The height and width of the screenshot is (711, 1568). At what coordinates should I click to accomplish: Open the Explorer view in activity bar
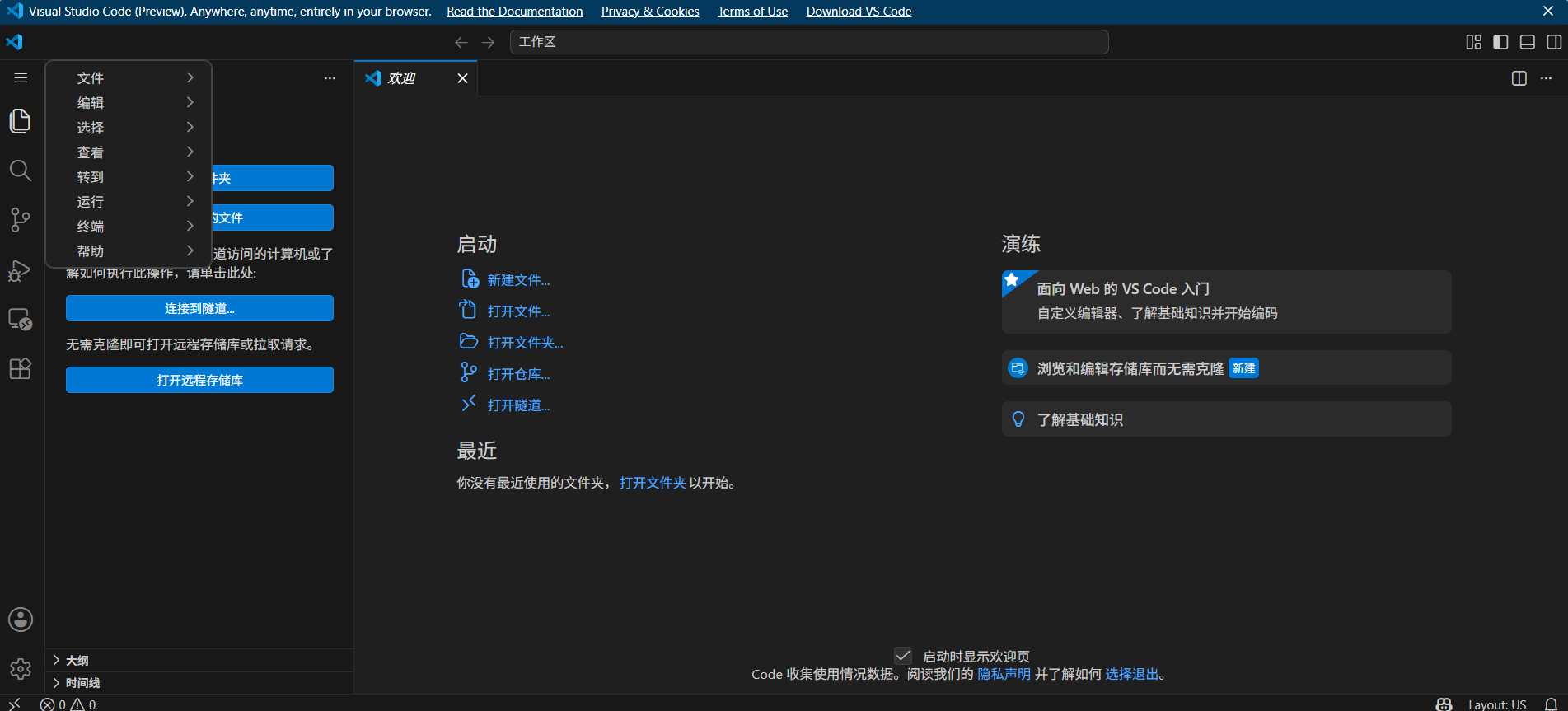(x=21, y=122)
